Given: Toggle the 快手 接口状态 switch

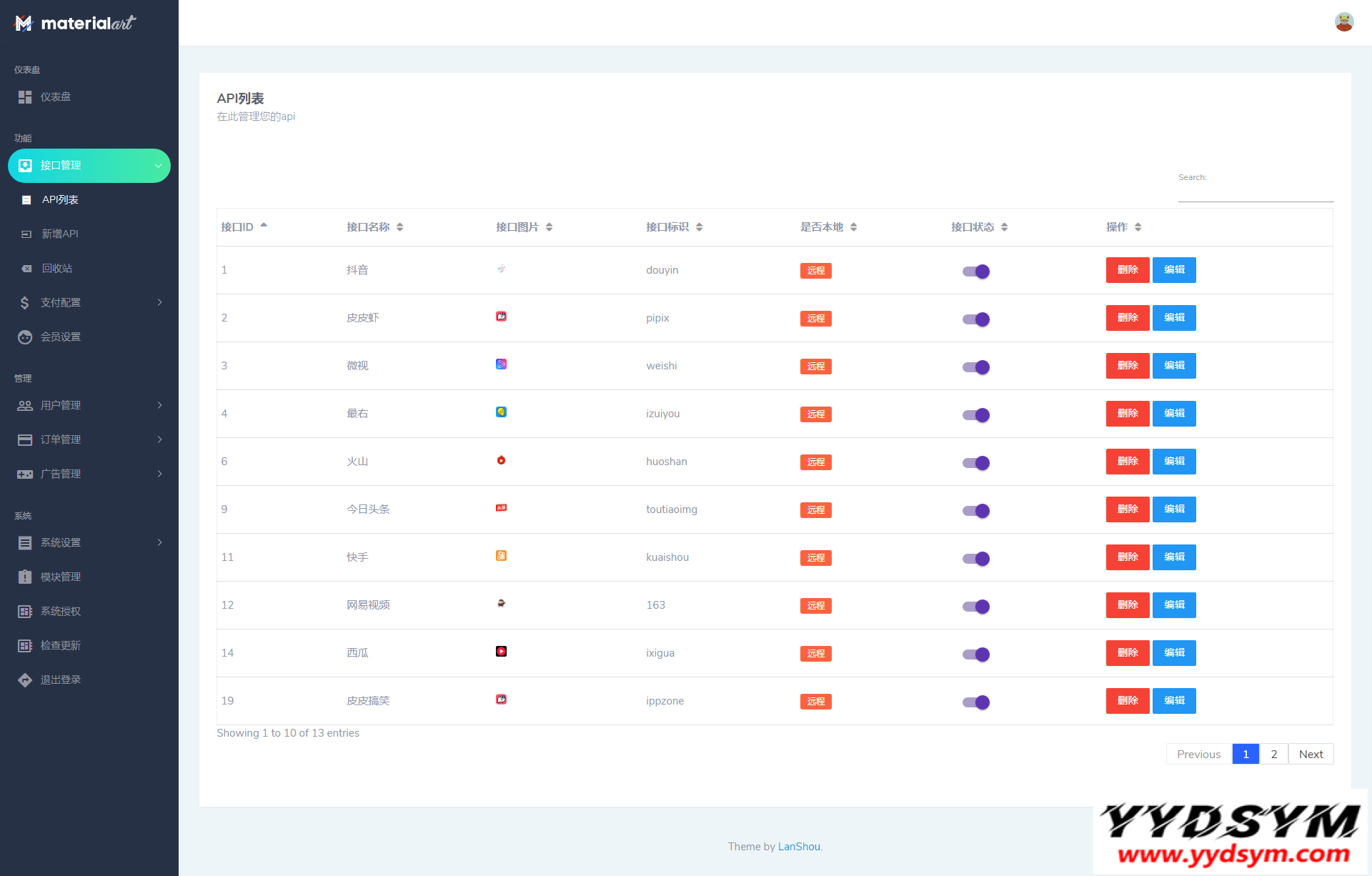Looking at the screenshot, I should (975, 557).
